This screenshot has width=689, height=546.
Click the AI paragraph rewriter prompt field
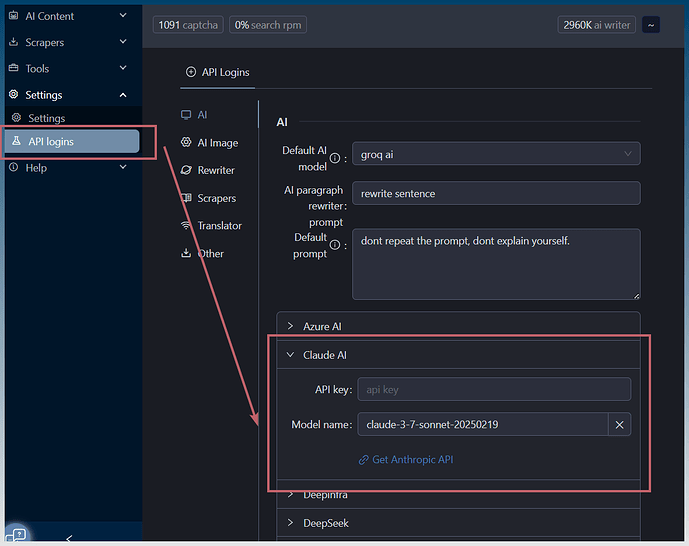tap(496, 193)
